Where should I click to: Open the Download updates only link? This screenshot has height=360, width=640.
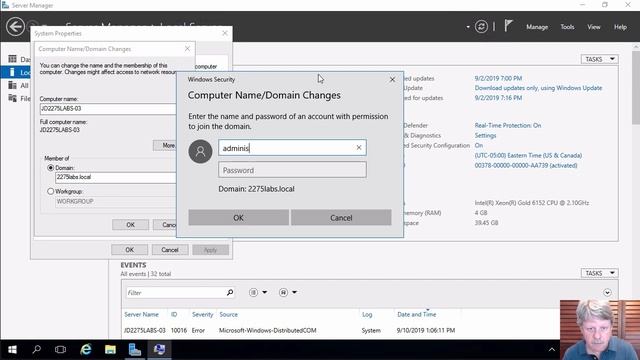(x=538, y=88)
